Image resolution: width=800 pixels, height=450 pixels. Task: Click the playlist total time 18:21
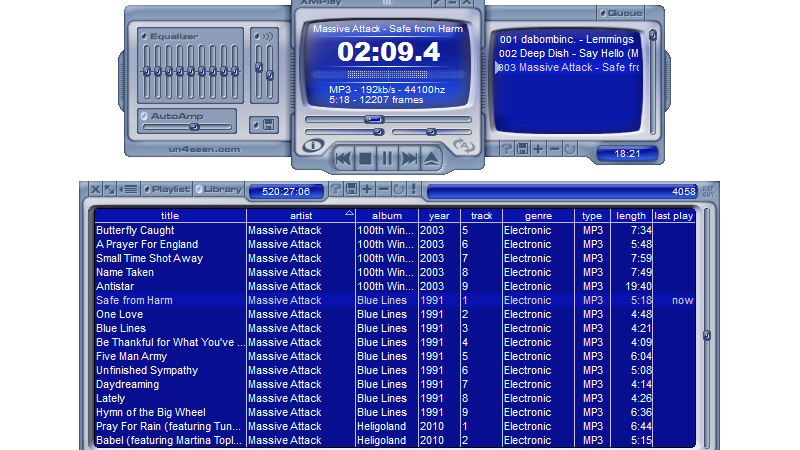point(627,154)
